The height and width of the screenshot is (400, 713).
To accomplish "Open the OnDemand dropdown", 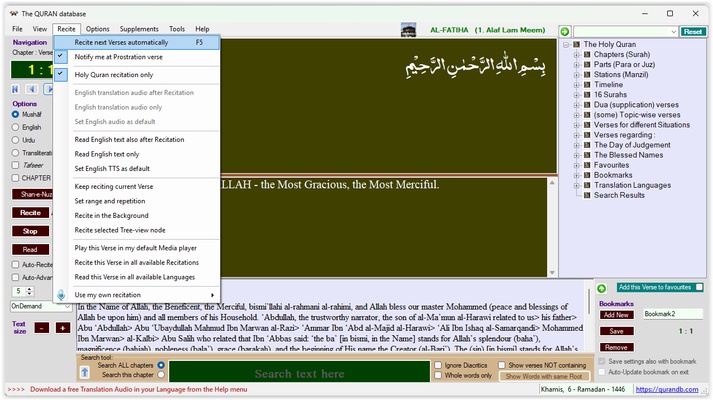I will (67, 306).
